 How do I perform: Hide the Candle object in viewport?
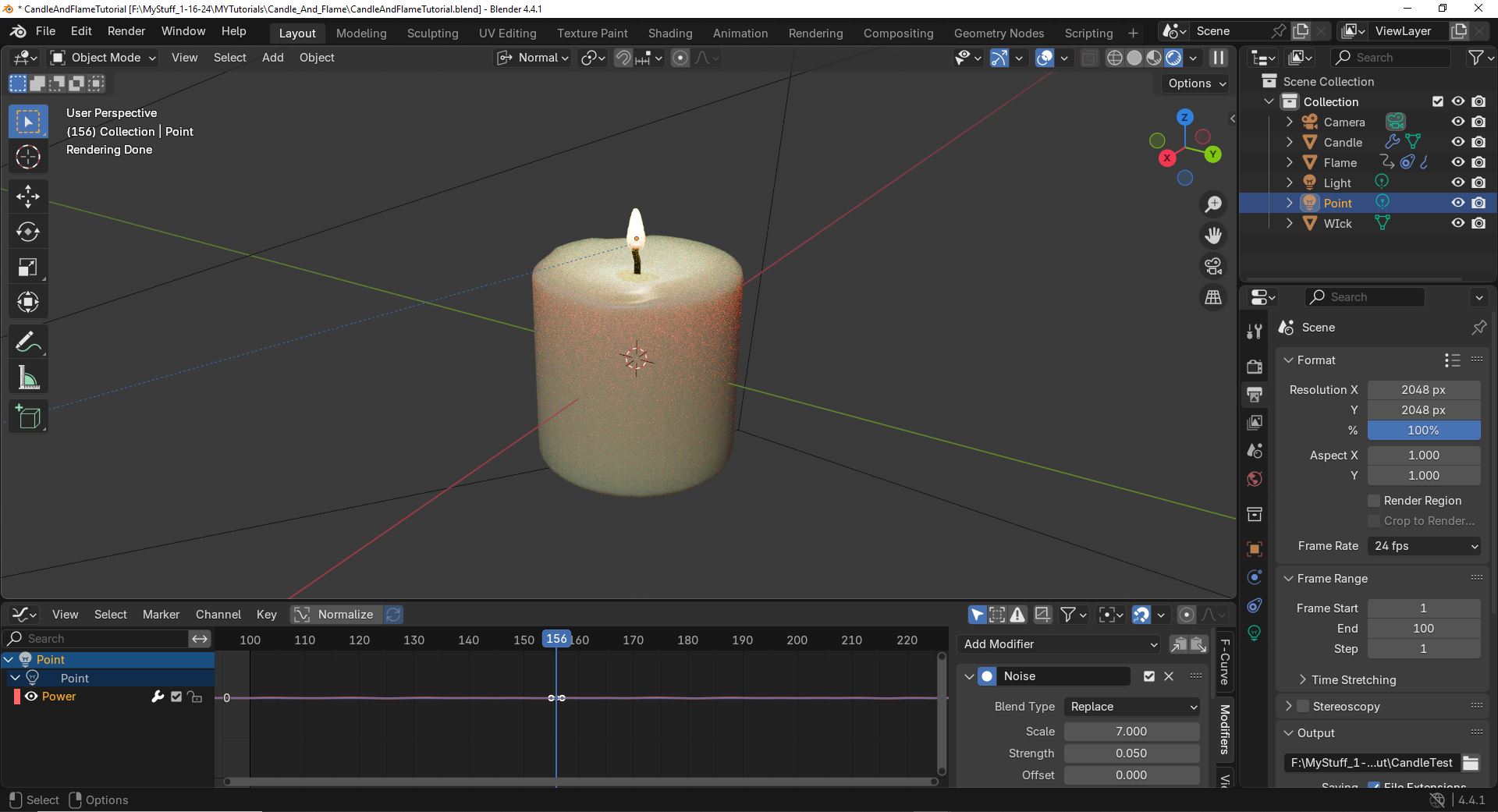(x=1457, y=142)
